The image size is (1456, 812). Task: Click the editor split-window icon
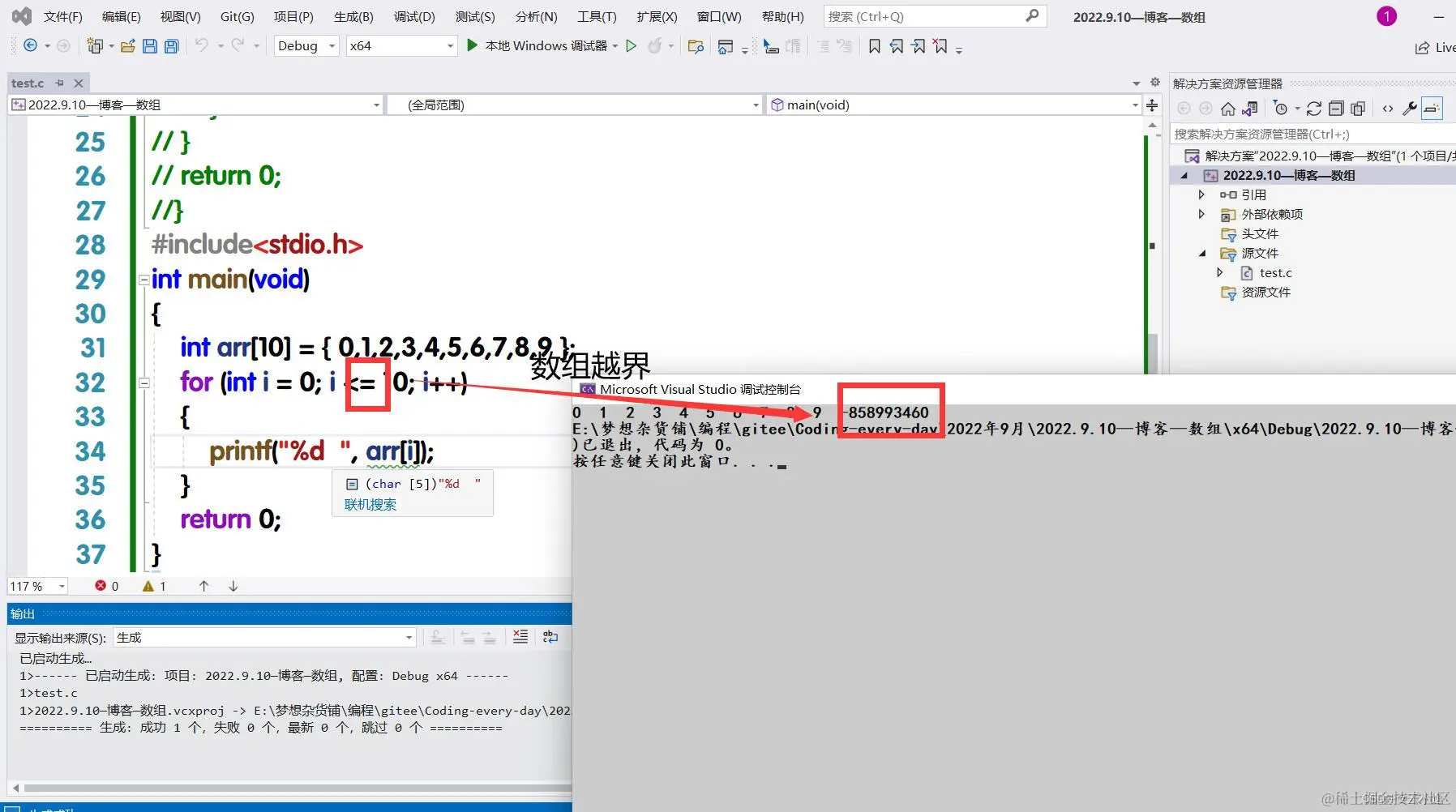pos(1152,105)
